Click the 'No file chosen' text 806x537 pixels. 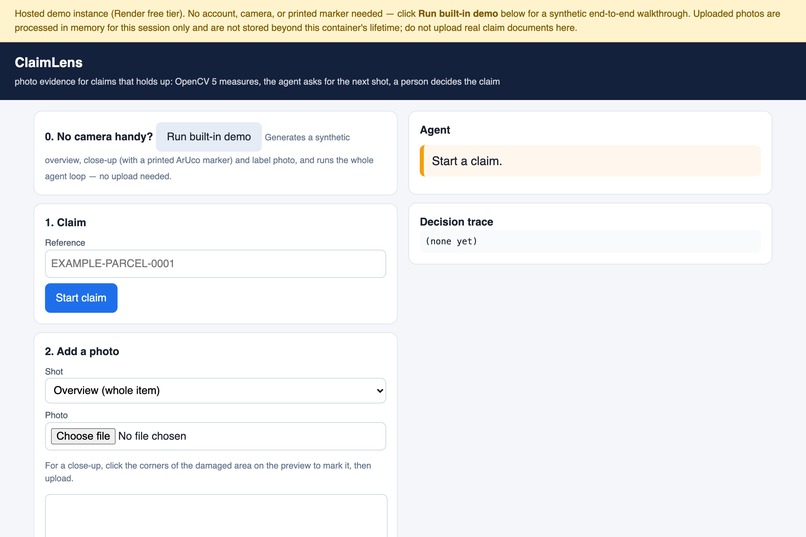click(x=152, y=436)
